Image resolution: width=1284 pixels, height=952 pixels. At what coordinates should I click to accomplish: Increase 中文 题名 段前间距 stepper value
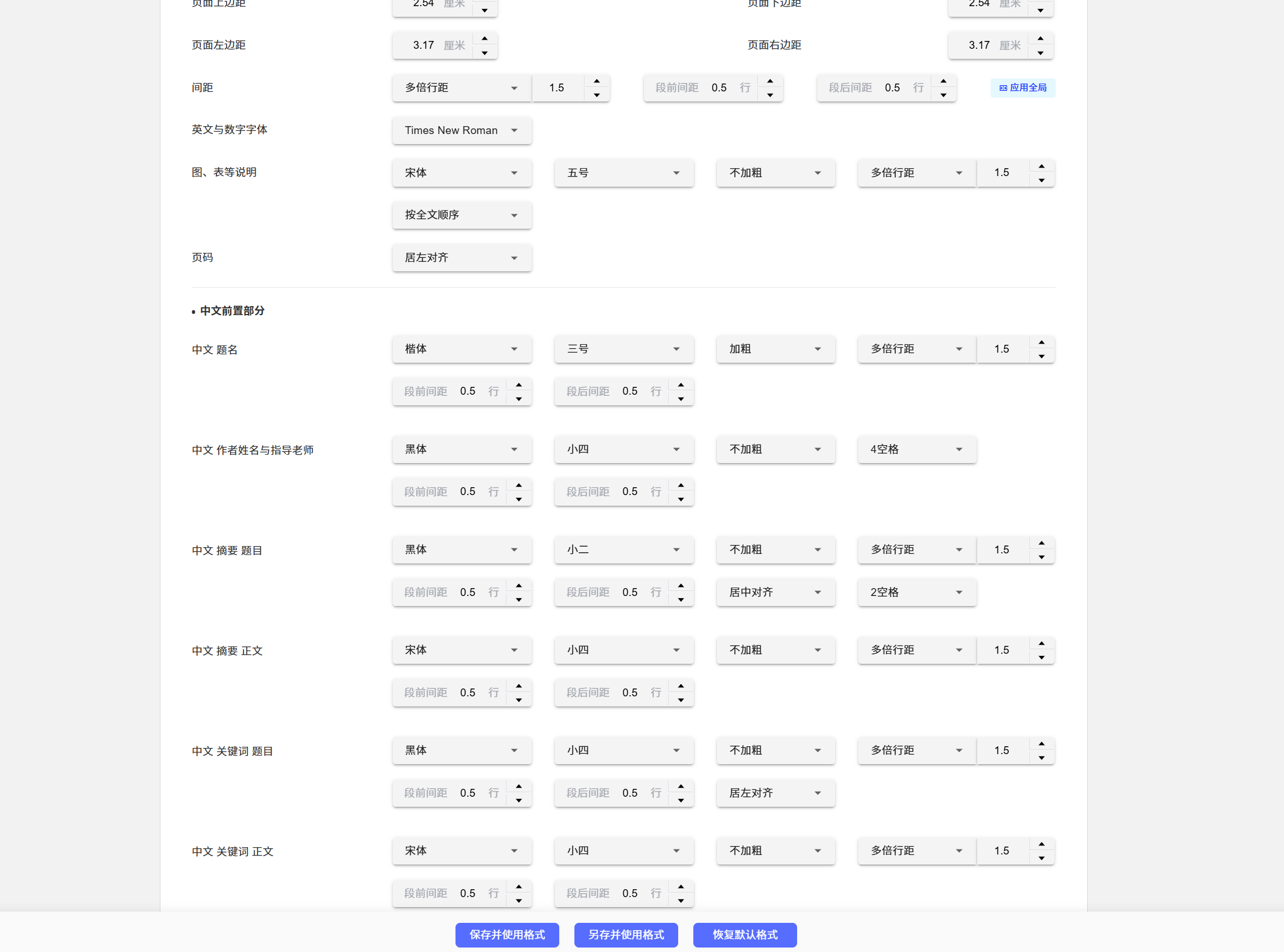[x=519, y=385]
